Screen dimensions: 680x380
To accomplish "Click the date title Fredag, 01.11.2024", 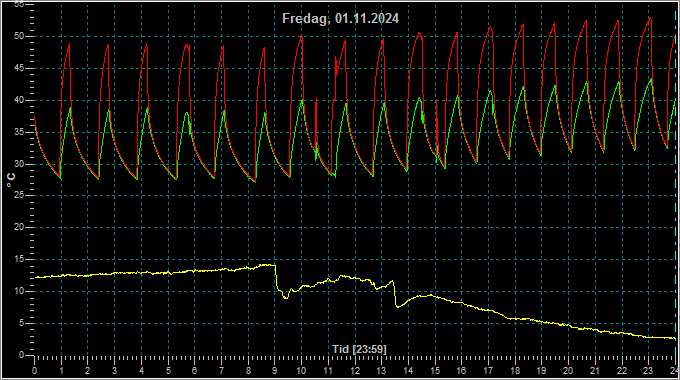I will 340,19.
